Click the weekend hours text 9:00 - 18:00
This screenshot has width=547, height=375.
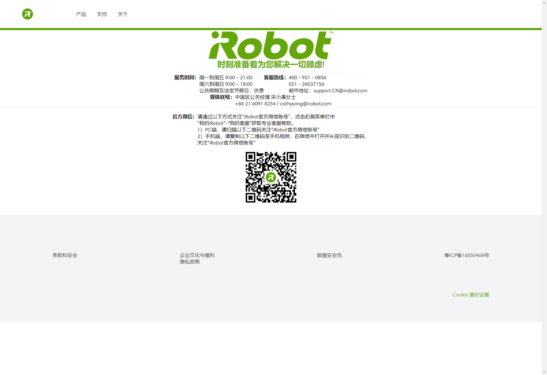pyautogui.click(x=239, y=84)
